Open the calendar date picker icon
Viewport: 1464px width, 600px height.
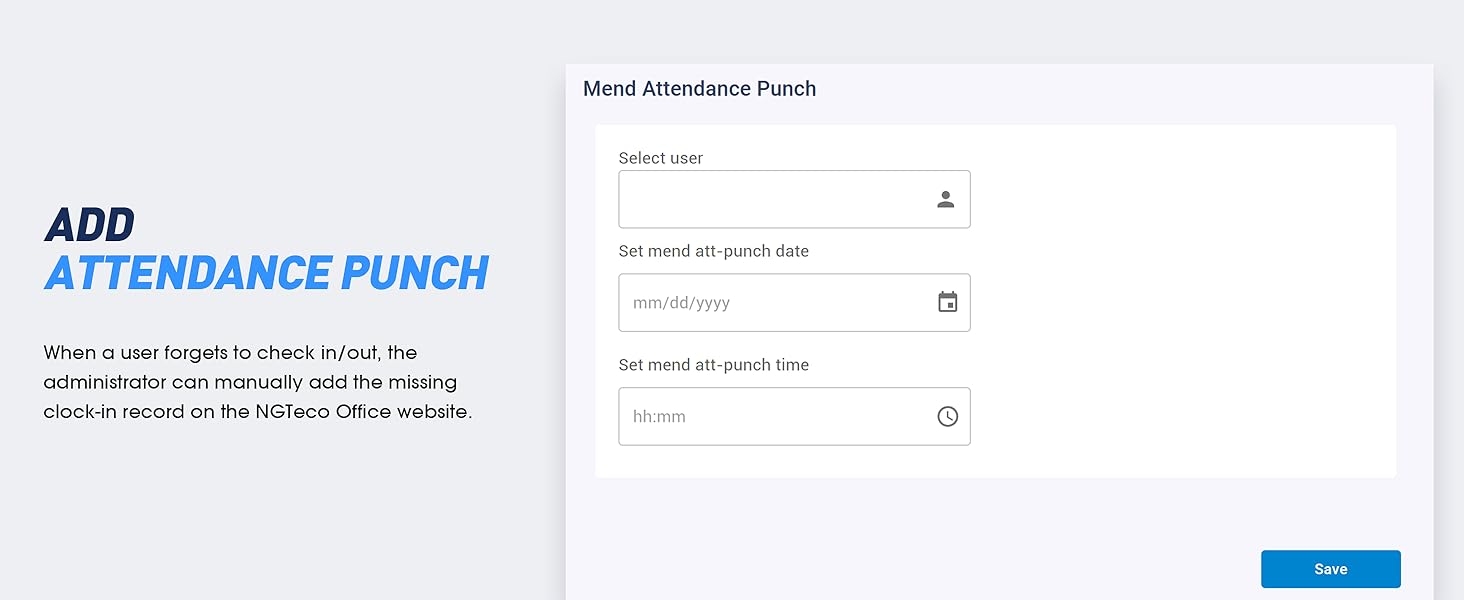948,302
